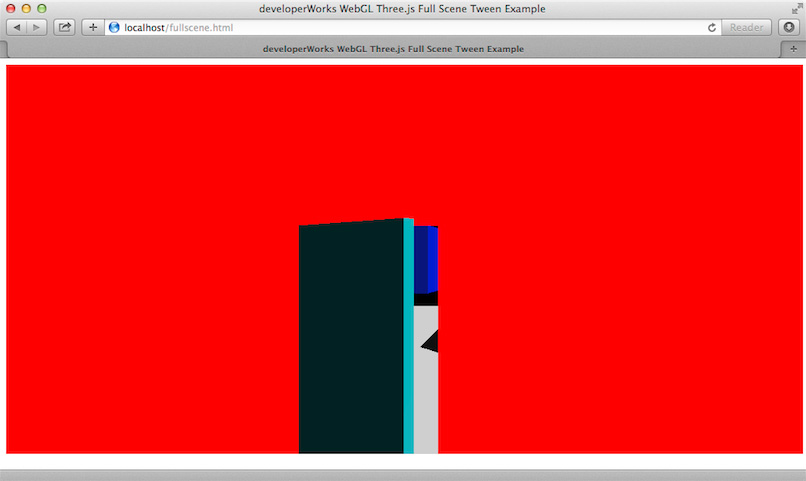Screen dimensions: 806x481
Task: Click the globe site icon in address bar
Action: 114,27
